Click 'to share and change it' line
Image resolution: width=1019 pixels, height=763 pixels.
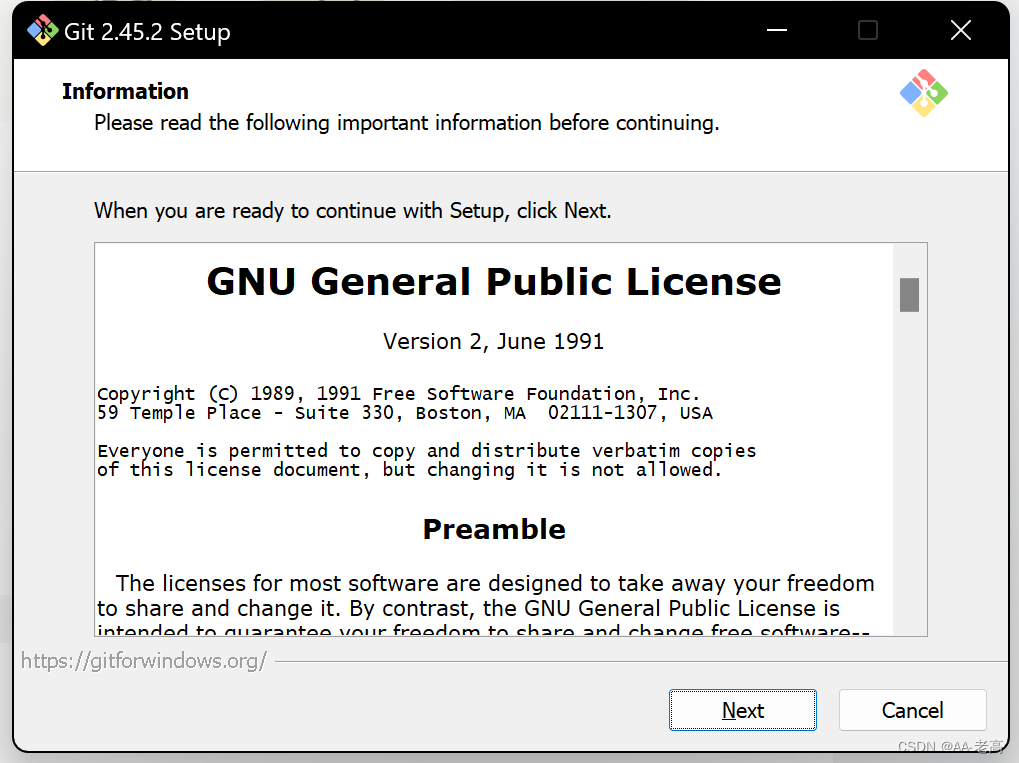[x=468, y=608]
